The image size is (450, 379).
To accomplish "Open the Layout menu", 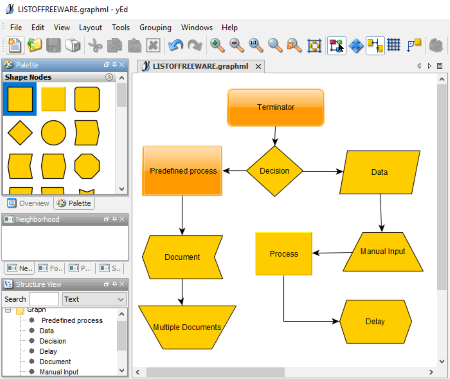I will click(90, 27).
